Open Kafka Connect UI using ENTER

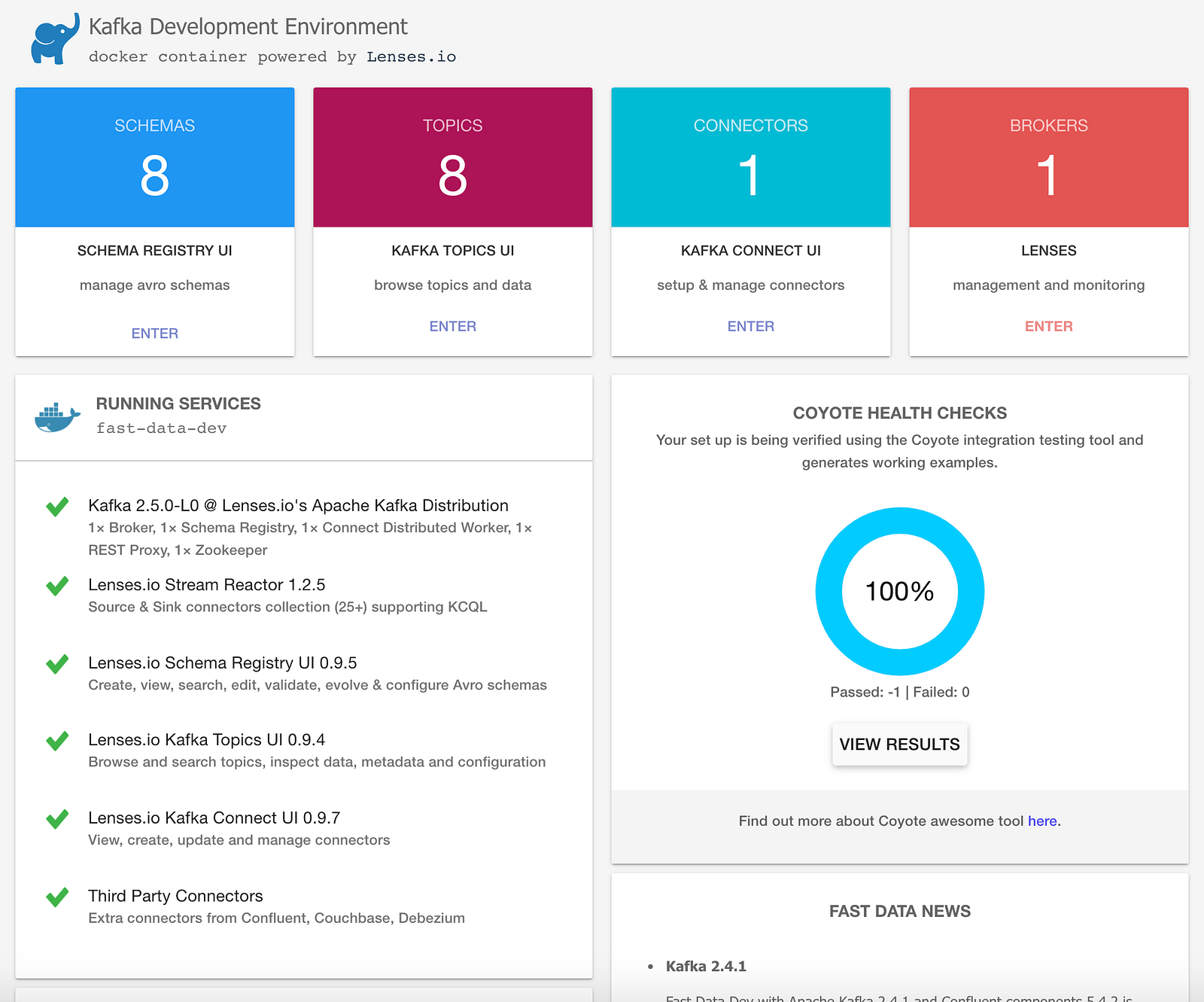click(x=751, y=327)
